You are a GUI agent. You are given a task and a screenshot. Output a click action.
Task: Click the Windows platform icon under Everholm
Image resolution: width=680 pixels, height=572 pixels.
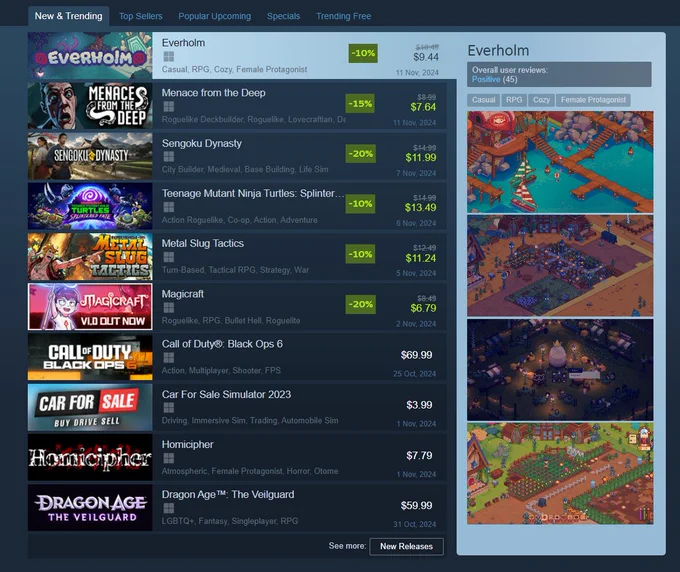click(x=169, y=56)
